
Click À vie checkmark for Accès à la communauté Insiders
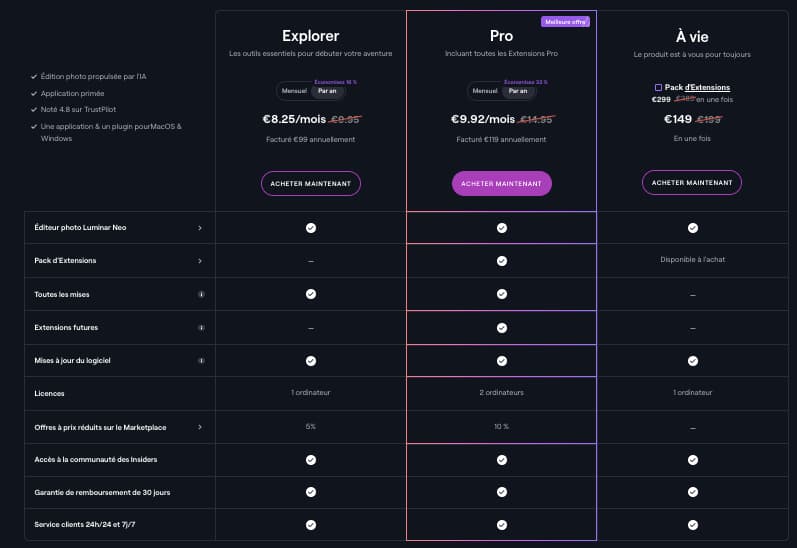pyautogui.click(x=693, y=460)
